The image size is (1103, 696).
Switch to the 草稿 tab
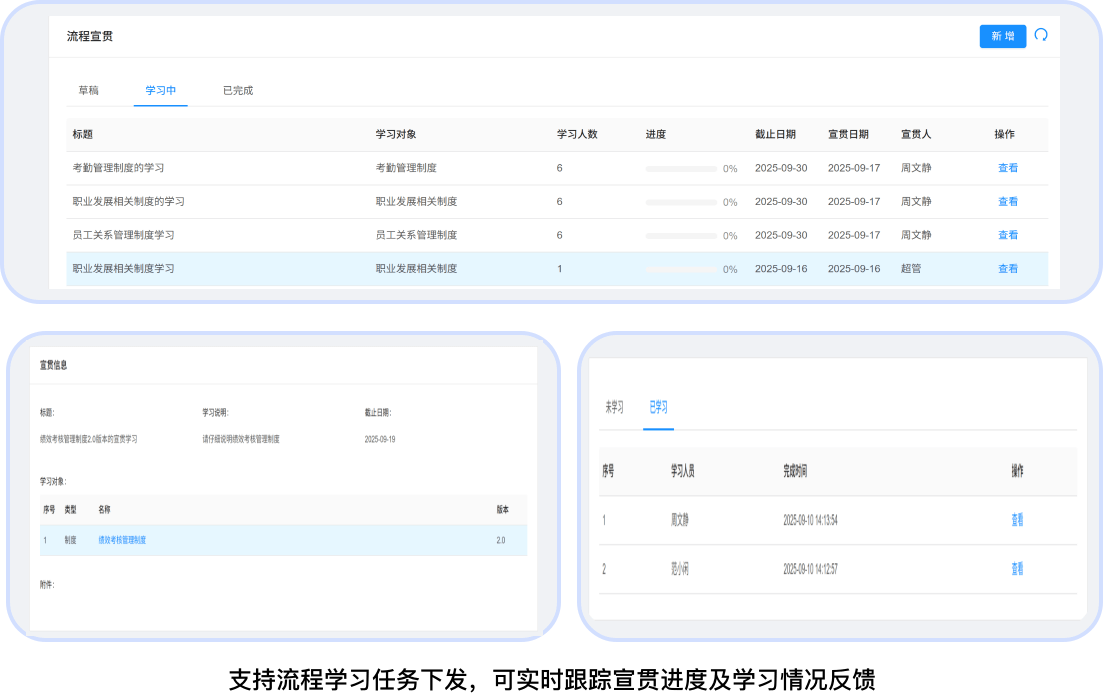(x=89, y=90)
